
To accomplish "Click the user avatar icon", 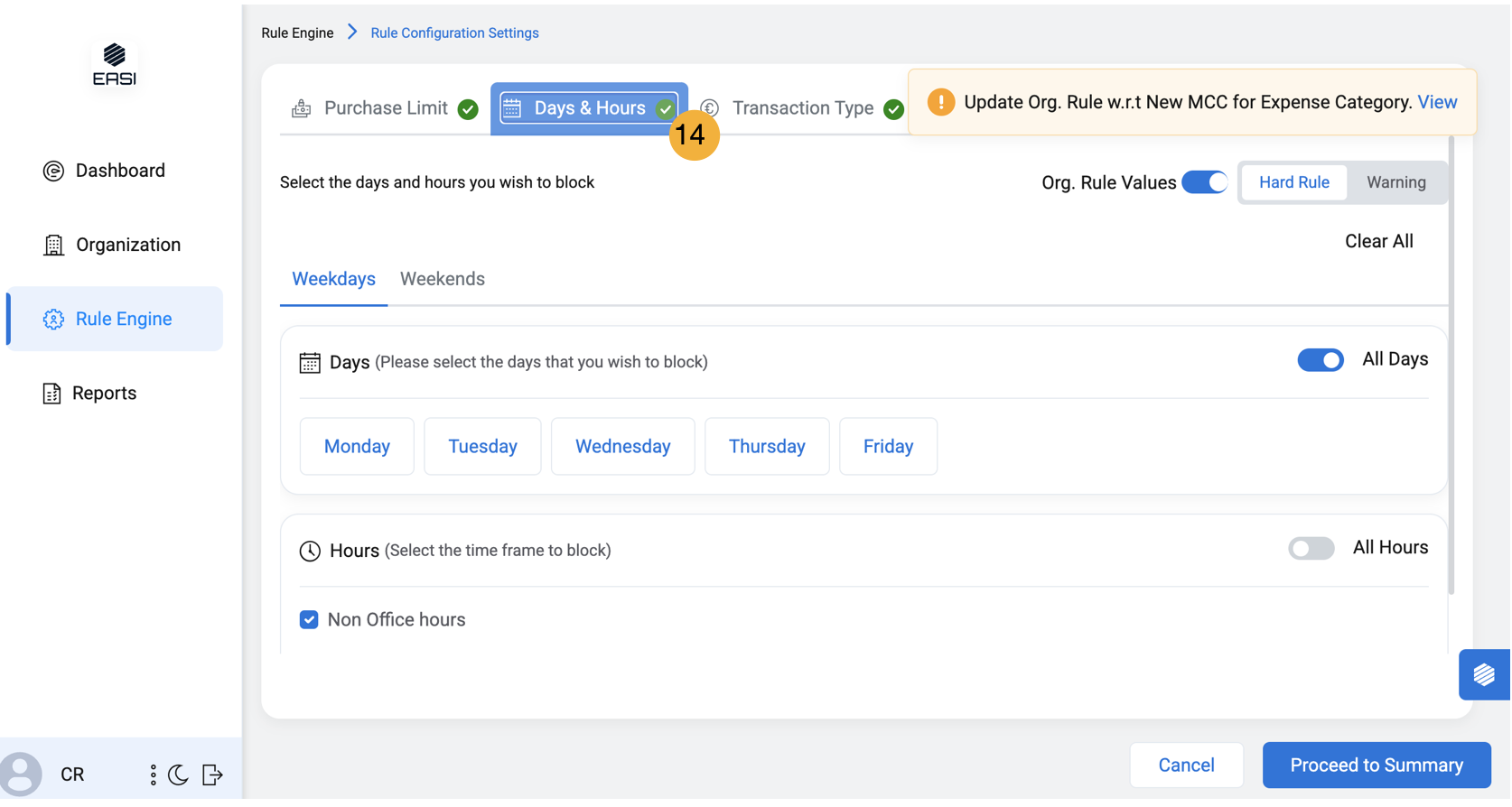I will (x=22, y=775).
